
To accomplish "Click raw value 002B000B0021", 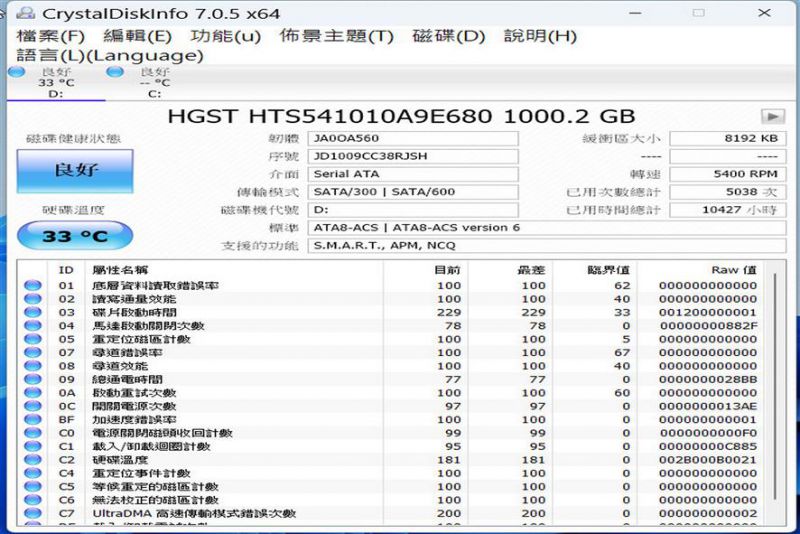I will click(708, 460).
